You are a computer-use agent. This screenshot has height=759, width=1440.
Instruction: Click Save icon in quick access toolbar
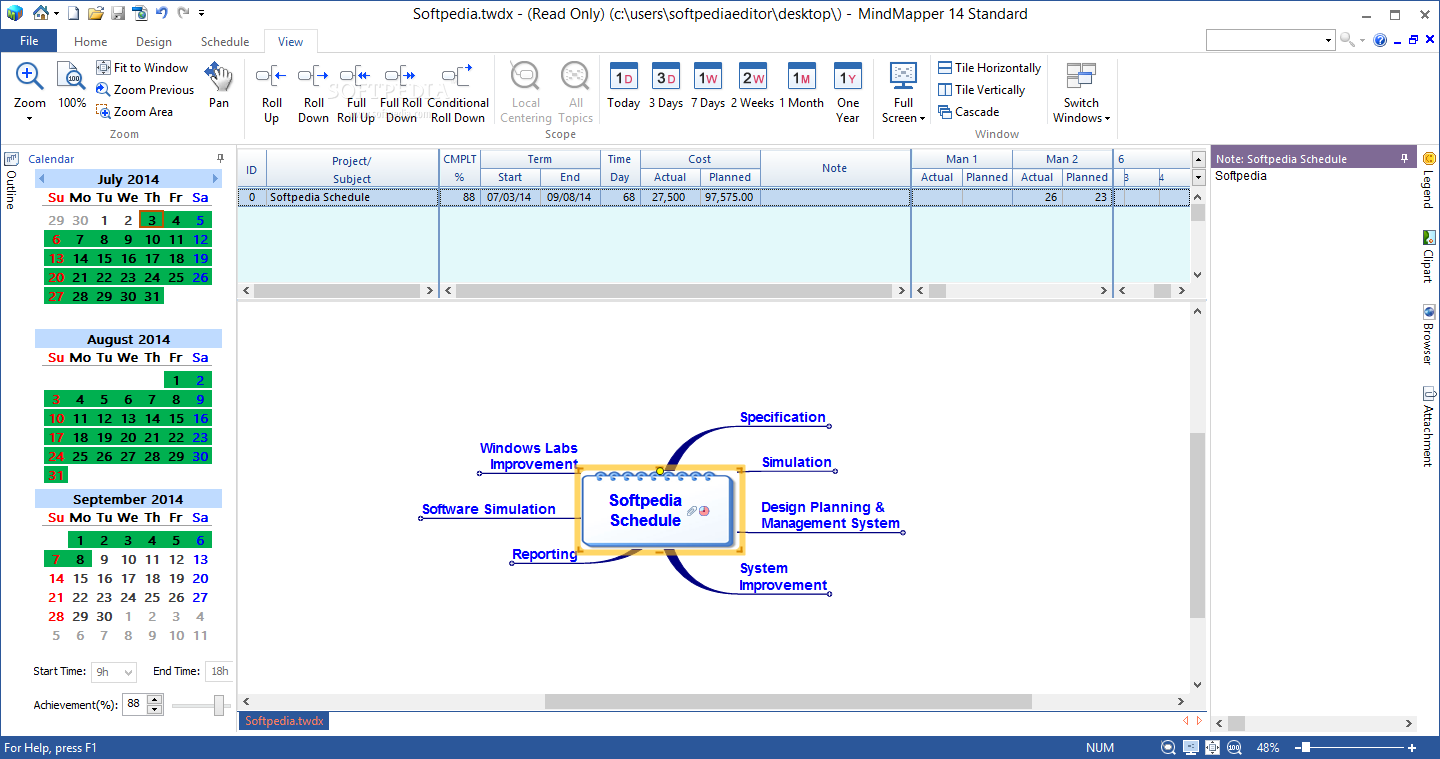point(118,13)
